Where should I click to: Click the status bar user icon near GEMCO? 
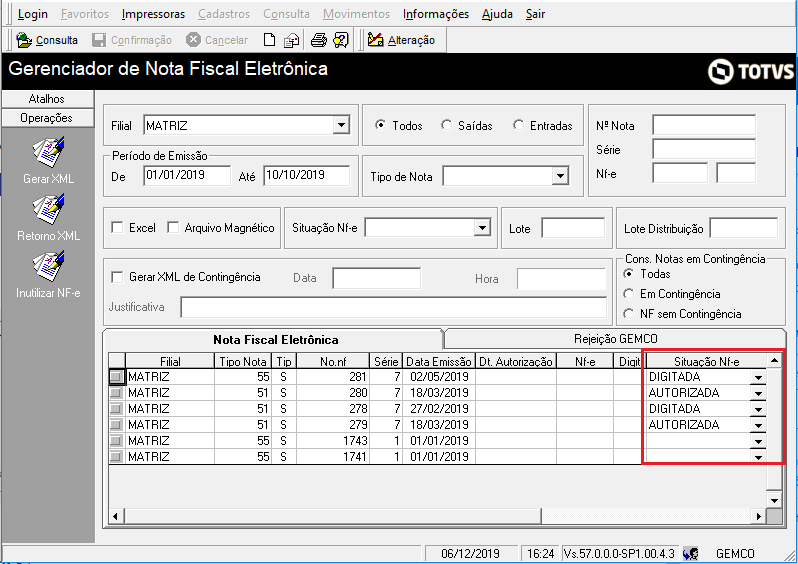pos(691,553)
